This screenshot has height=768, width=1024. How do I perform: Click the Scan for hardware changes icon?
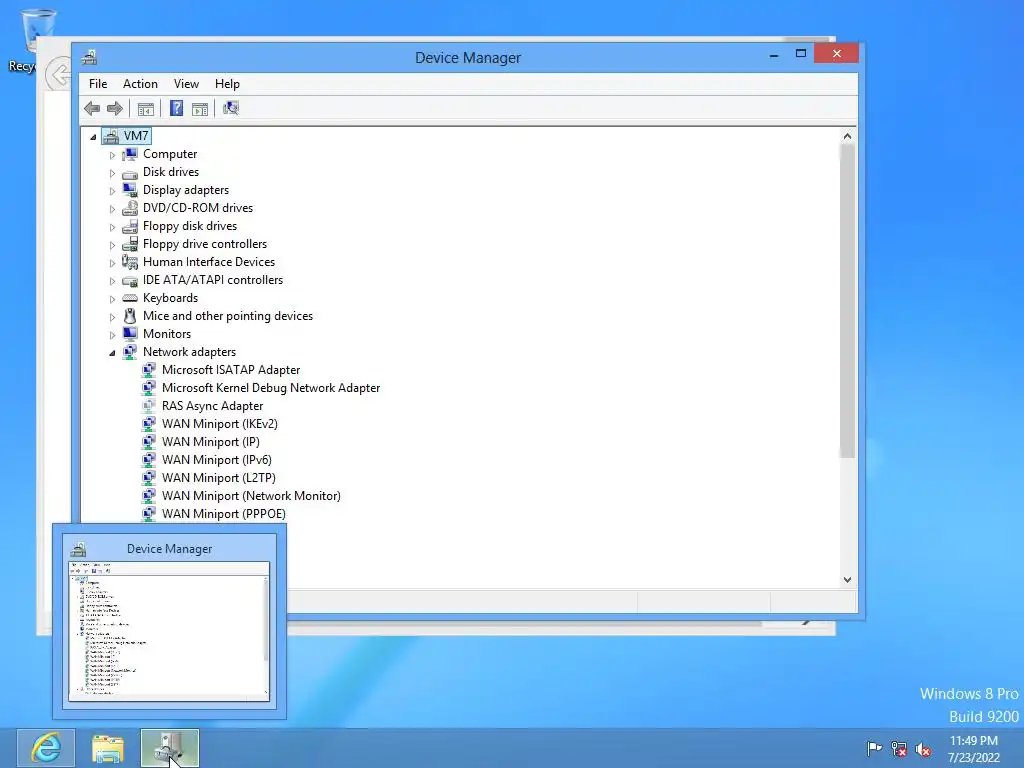[x=231, y=108]
